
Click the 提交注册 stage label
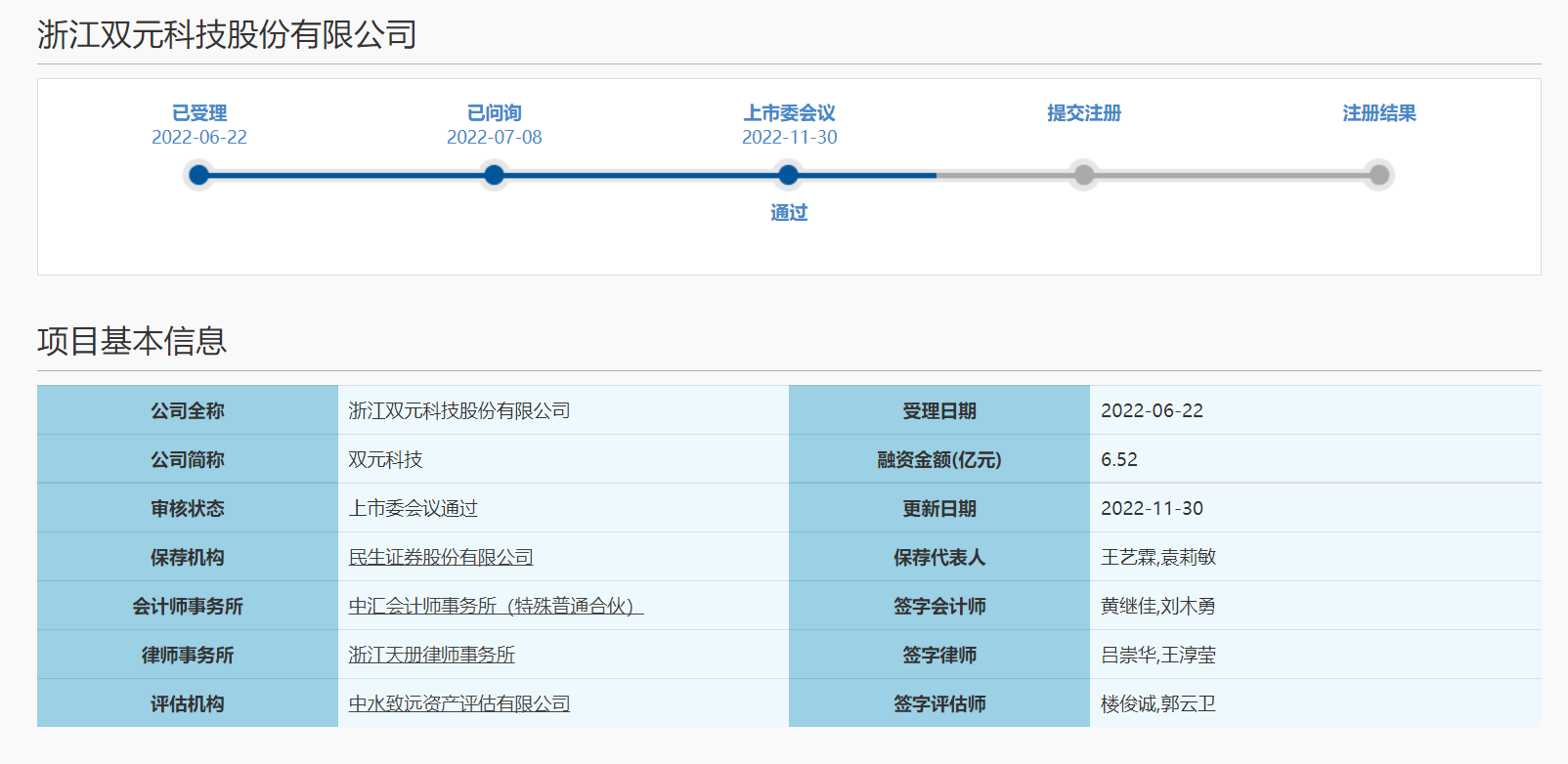(x=1083, y=113)
